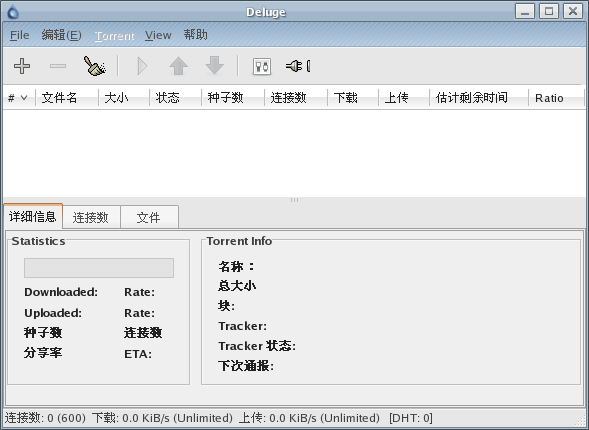
Task: Click the Add Torrent plus icon
Action: [22, 66]
